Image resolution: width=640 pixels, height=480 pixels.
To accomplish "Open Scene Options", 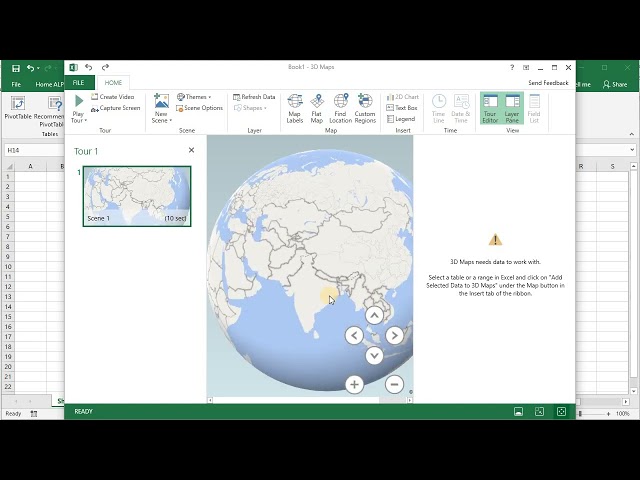I will pyautogui.click(x=200, y=108).
